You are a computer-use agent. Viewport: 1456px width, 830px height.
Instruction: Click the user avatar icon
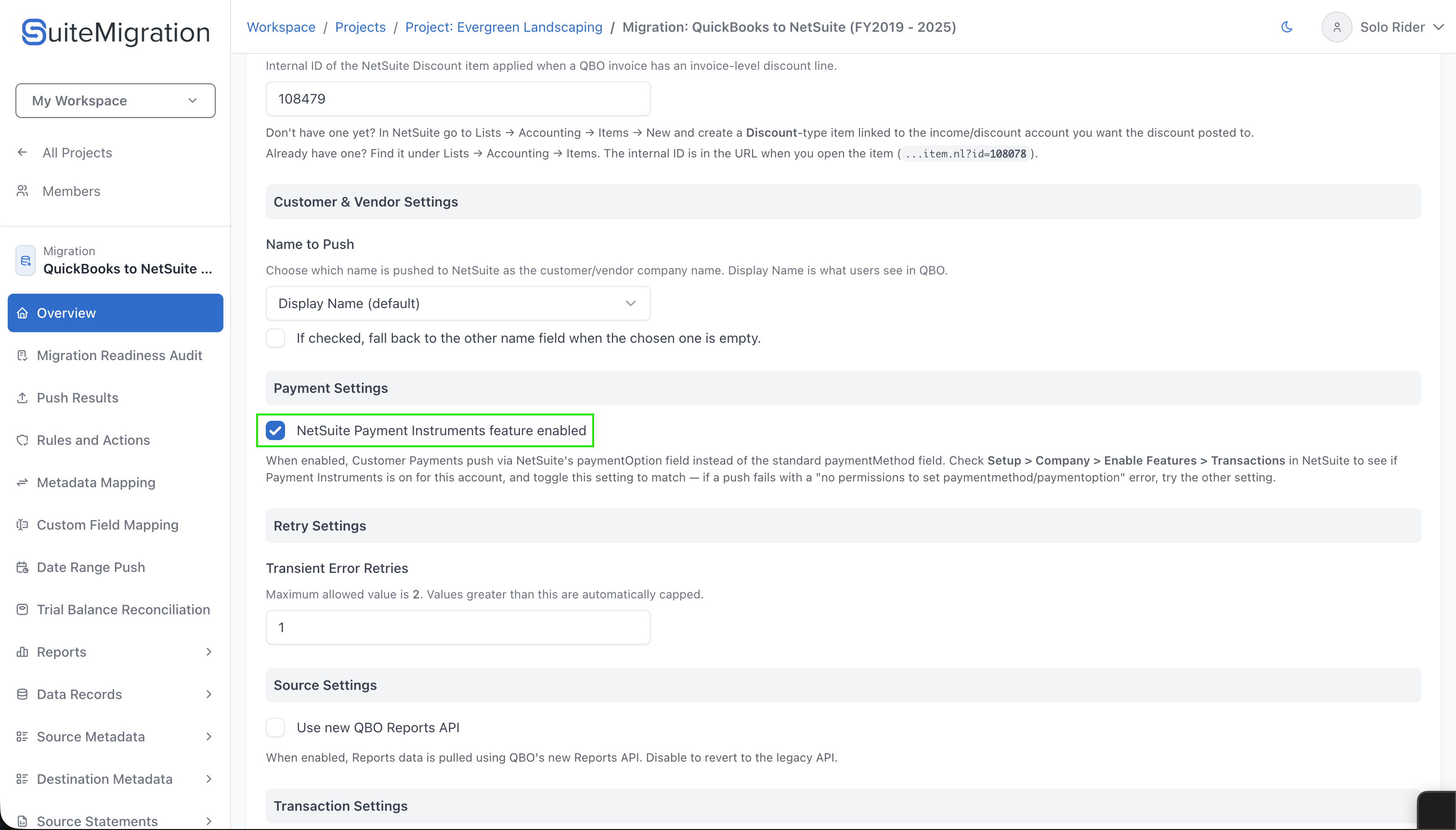[x=1336, y=27]
